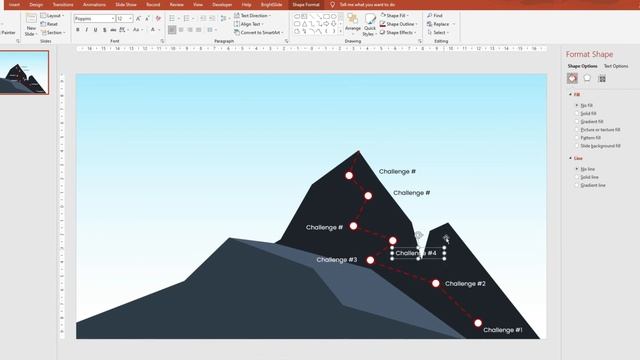Align text left
This screenshot has height=360, width=640.
172,30
